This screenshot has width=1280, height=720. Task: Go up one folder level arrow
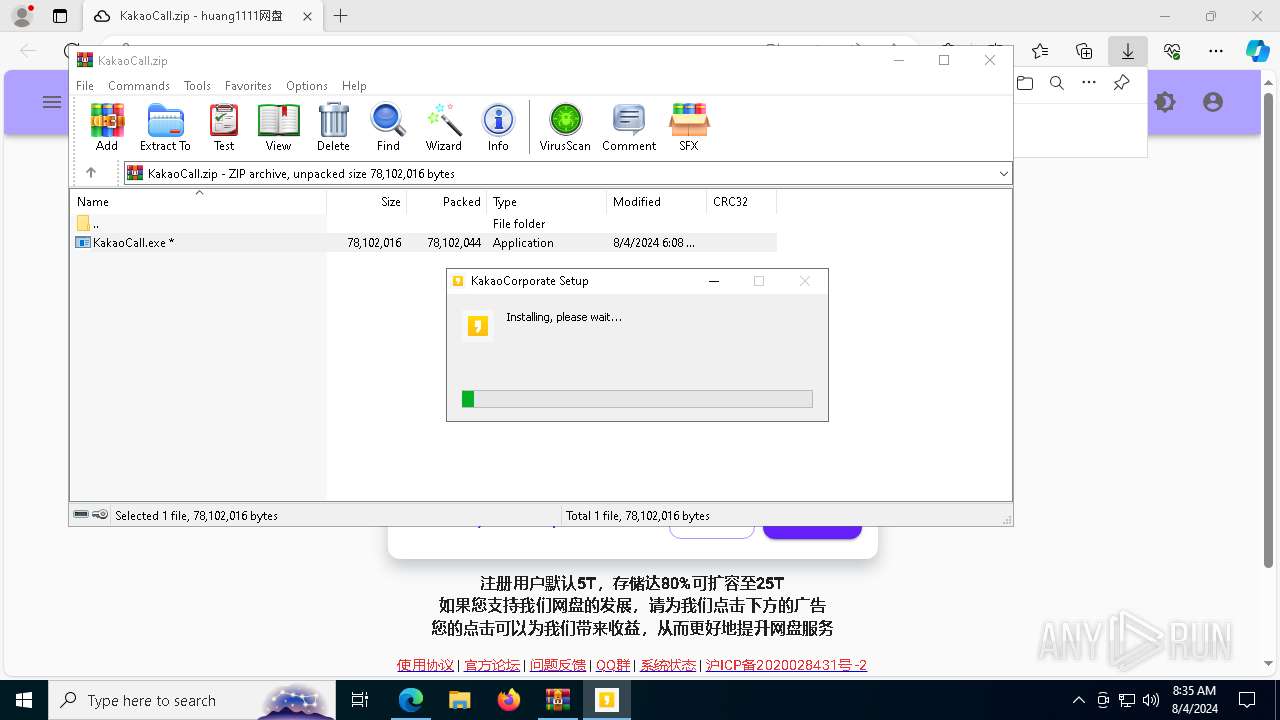(x=91, y=173)
